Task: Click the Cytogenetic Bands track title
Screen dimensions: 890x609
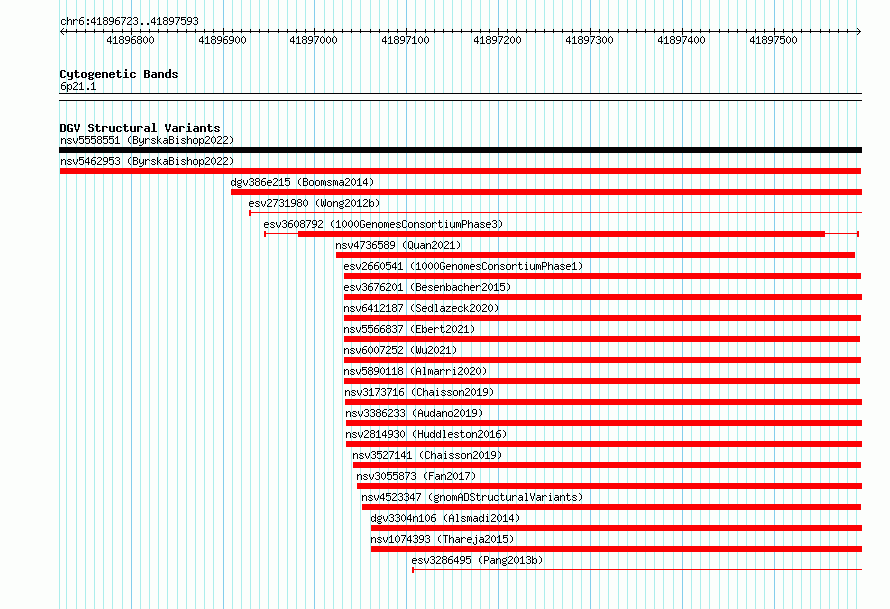Action: pos(119,74)
